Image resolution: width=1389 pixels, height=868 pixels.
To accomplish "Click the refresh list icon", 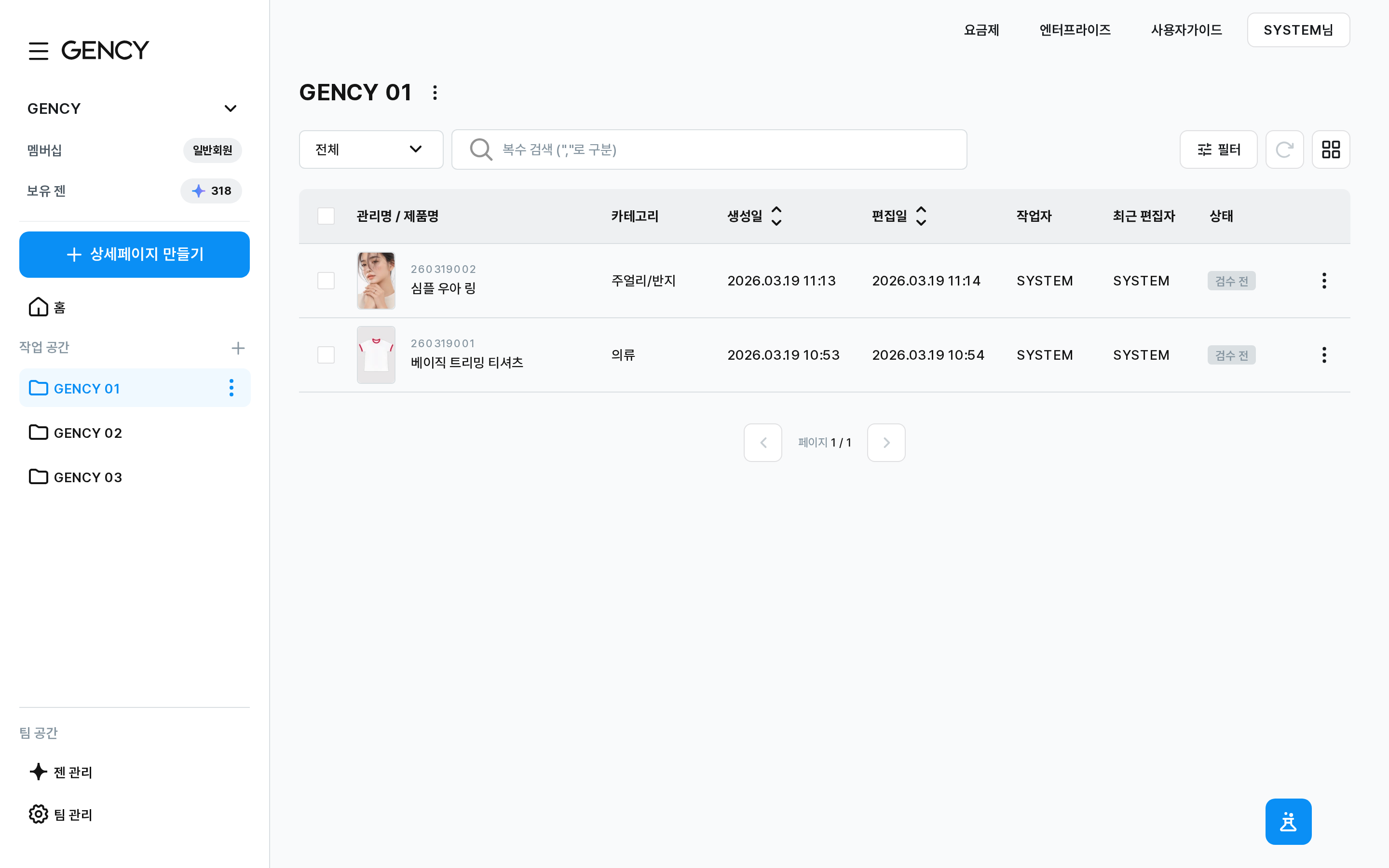I will pos(1284,150).
